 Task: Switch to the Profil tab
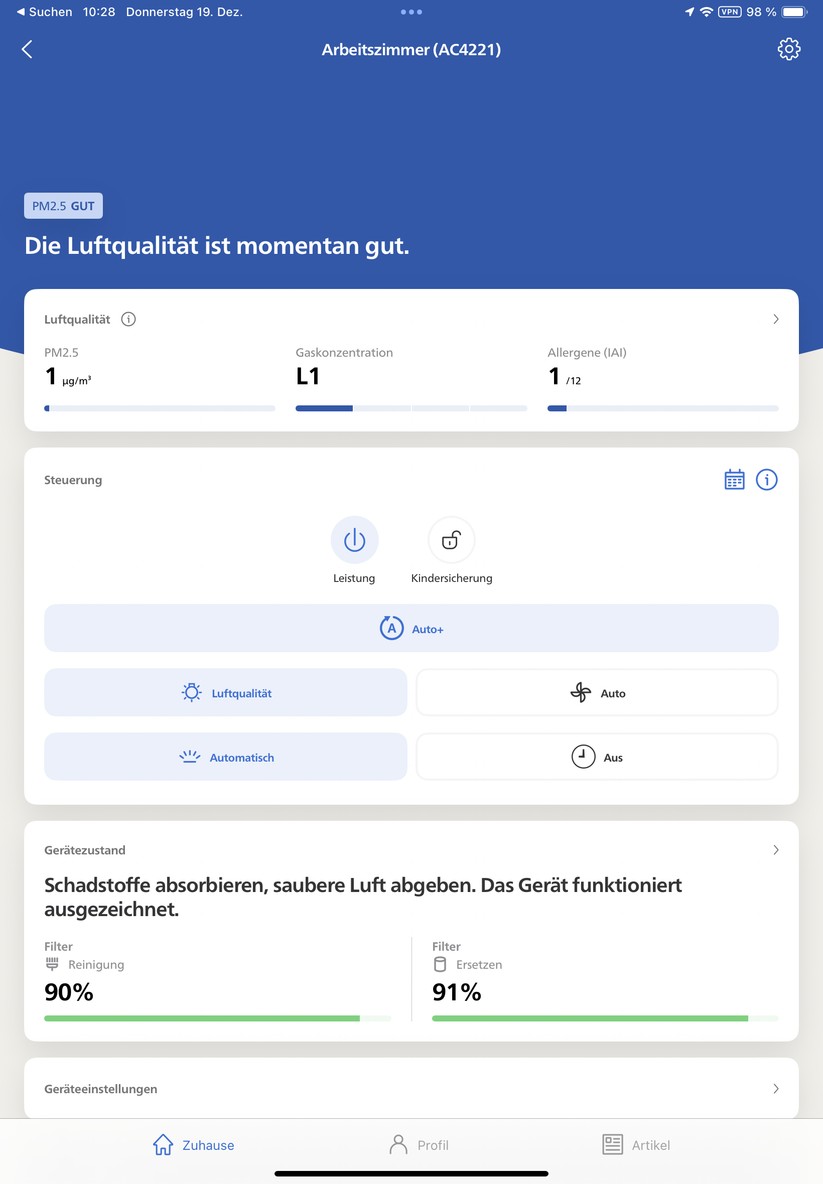pyautogui.click(x=419, y=1144)
